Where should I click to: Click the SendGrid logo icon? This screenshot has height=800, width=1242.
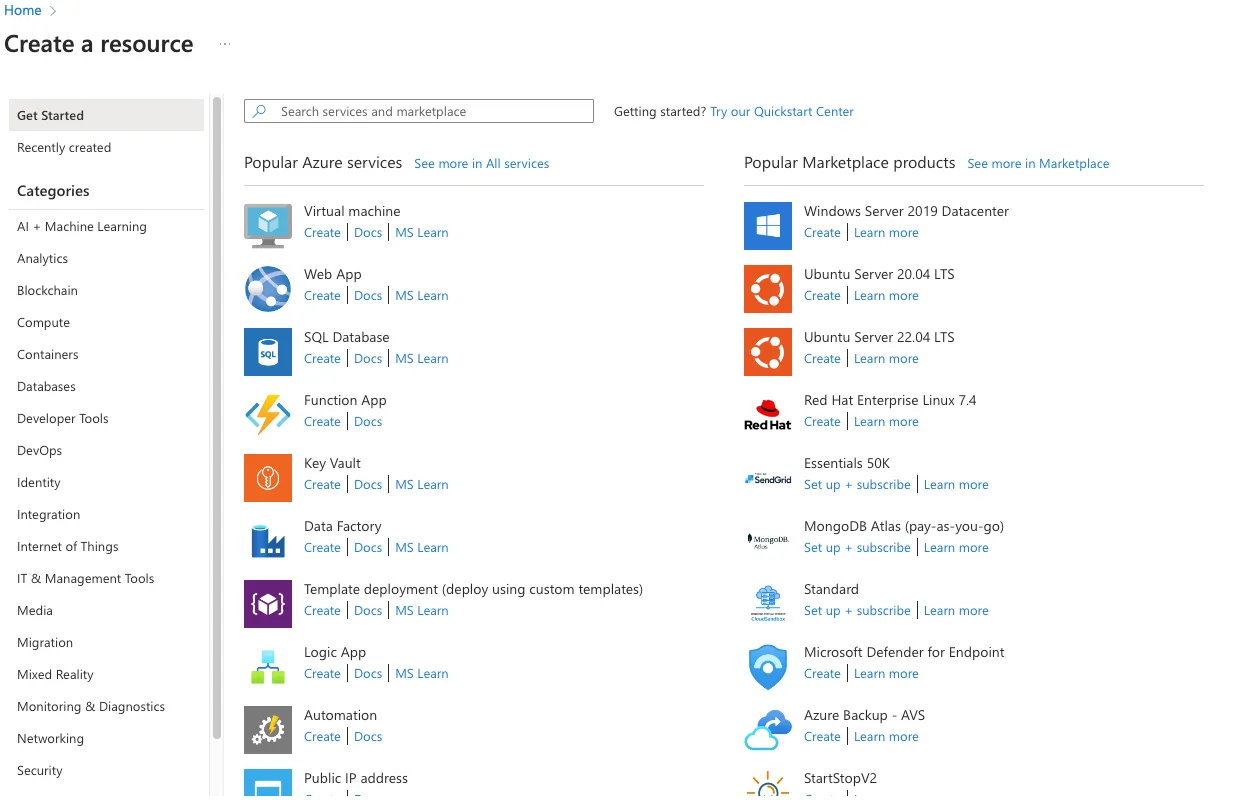[x=768, y=478]
